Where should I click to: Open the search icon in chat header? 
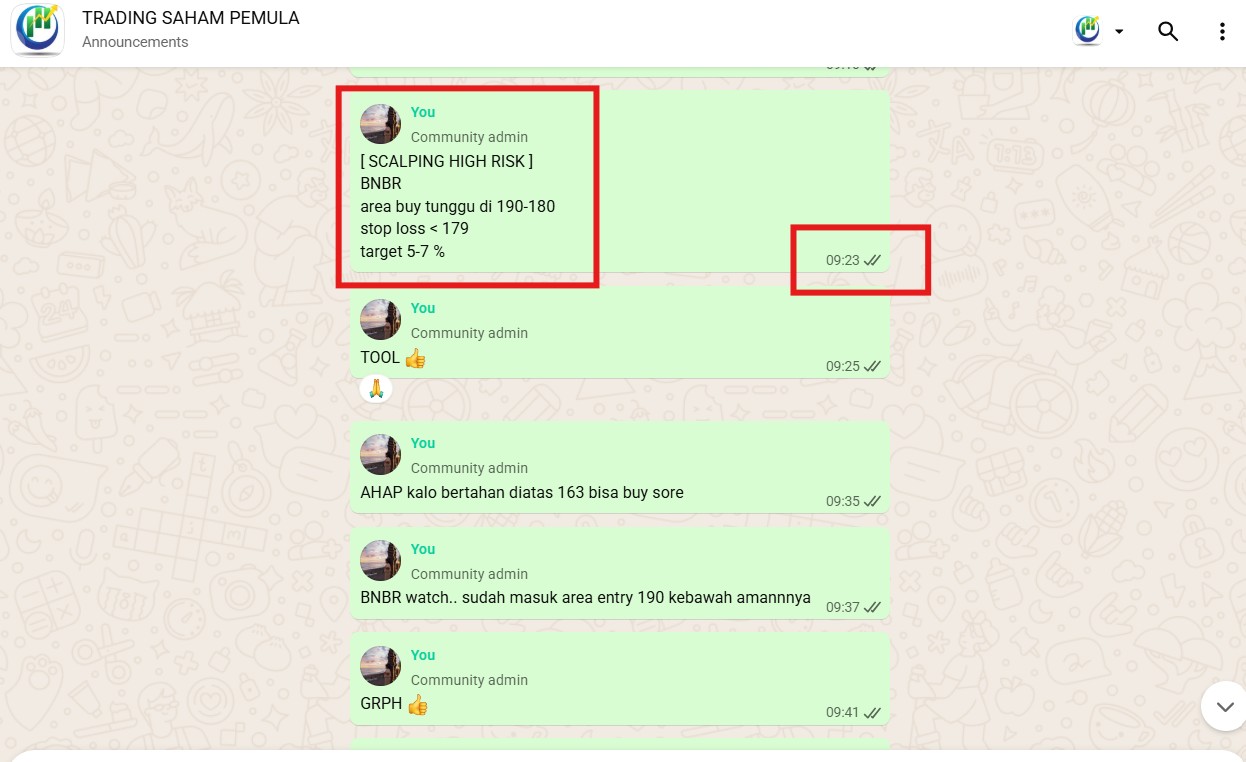(1168, 31)
